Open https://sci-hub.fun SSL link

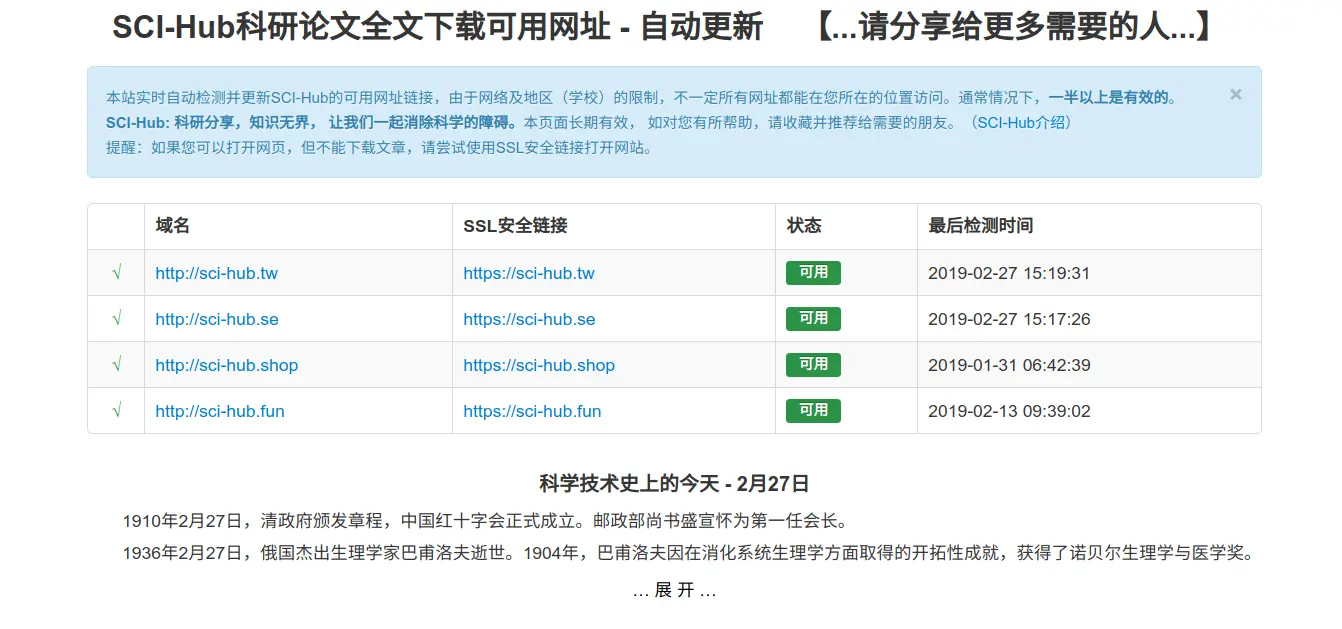coord(532,411)
